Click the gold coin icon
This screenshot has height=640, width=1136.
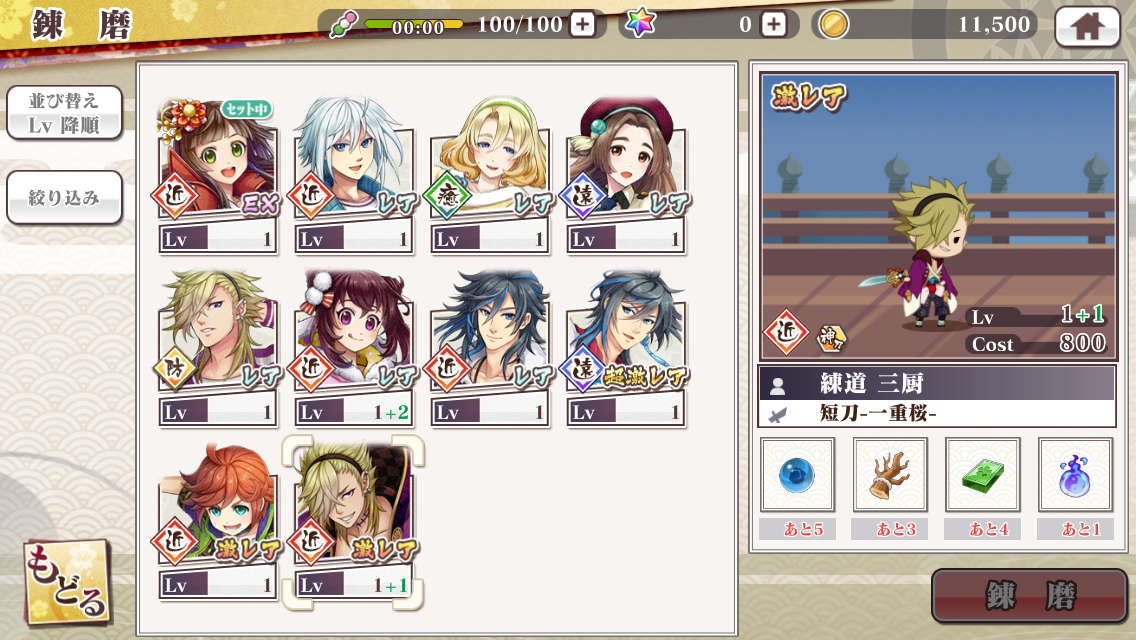[833, 25]
